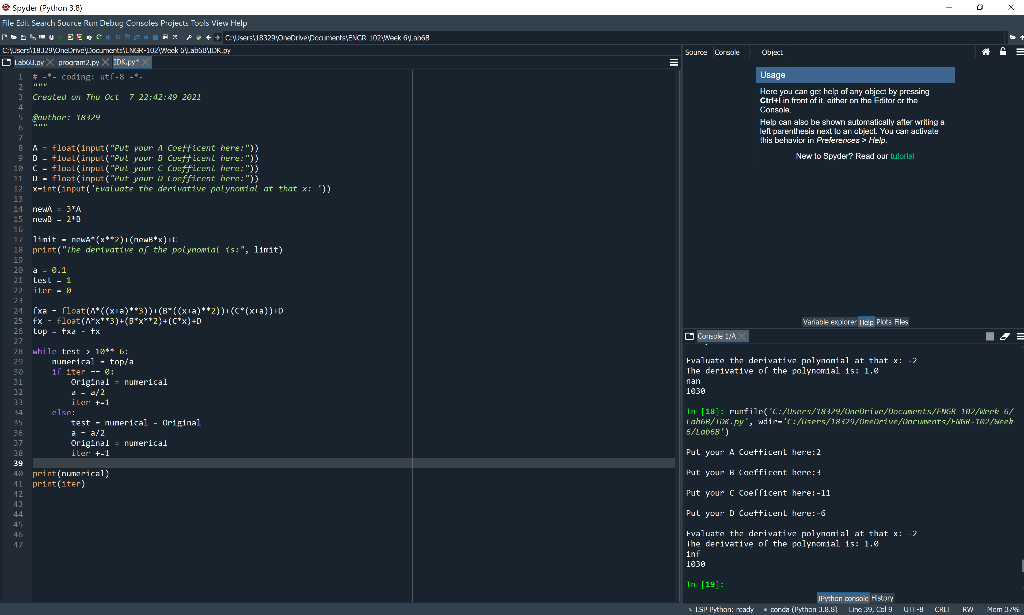Click the Help pane home icon
This screenshot has height=615, width=1024.
coord(987,52)
